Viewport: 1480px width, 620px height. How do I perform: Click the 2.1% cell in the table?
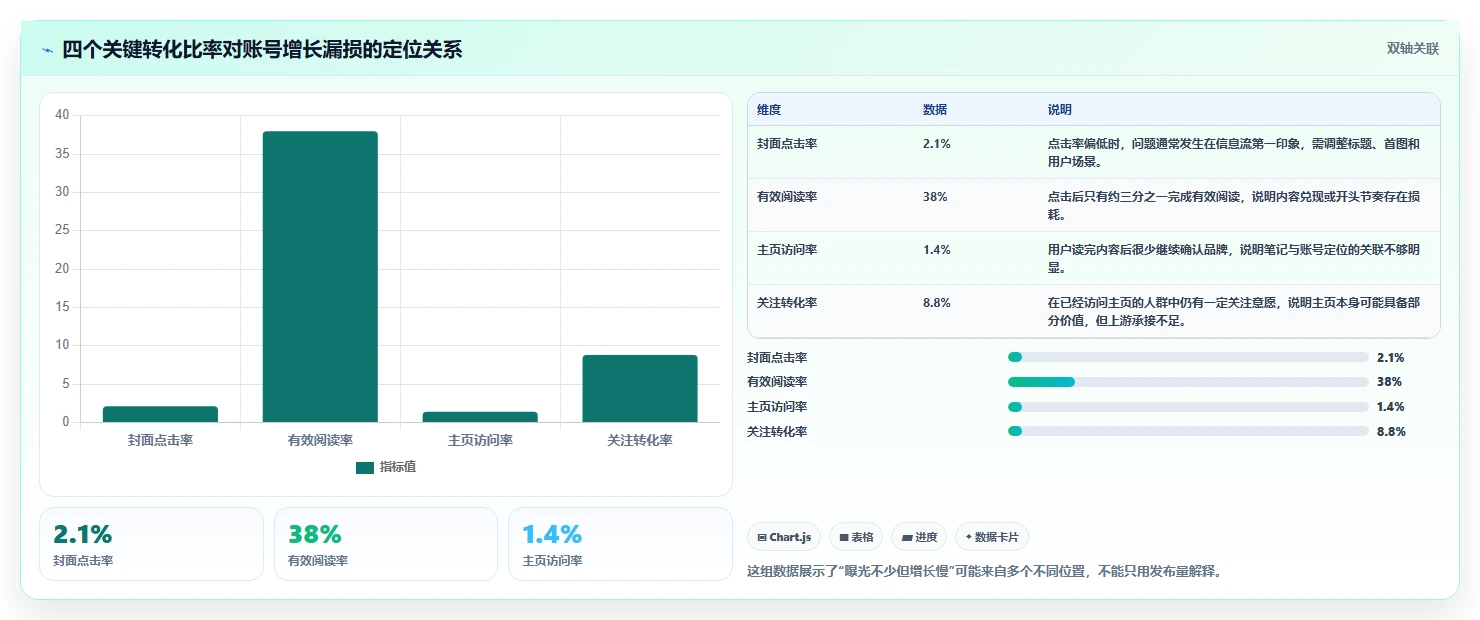pyautogui.click(x=937, y=144)
